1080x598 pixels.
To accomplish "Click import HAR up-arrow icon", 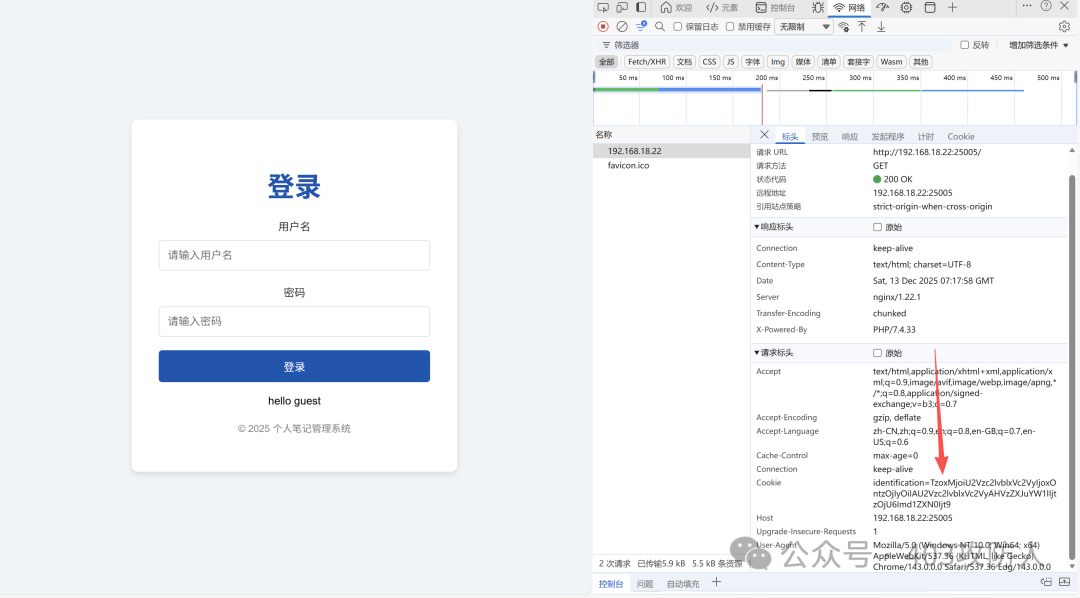I will click(x=862, y=27).
